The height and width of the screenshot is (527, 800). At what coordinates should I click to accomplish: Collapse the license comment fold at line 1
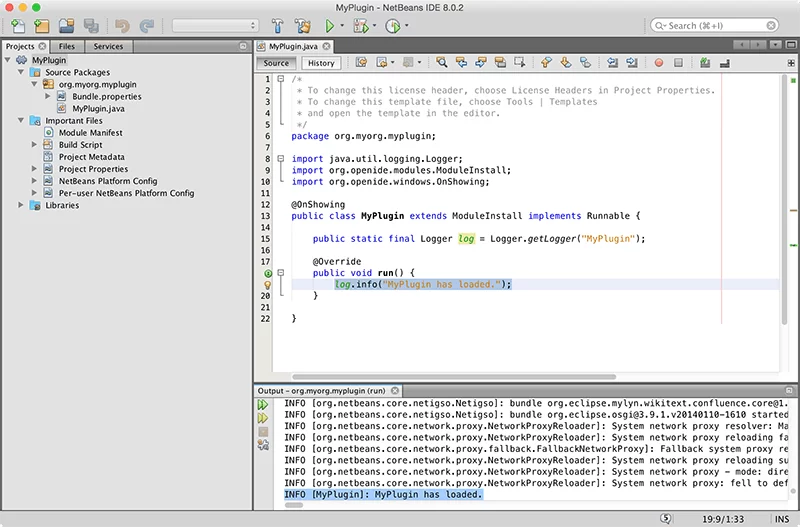coord(281,79)
